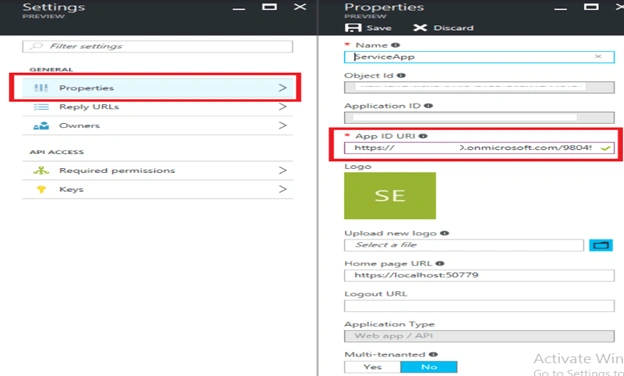624x376 pixels.
Task: Click the Required permissions network icon
Action: point(41,170)
